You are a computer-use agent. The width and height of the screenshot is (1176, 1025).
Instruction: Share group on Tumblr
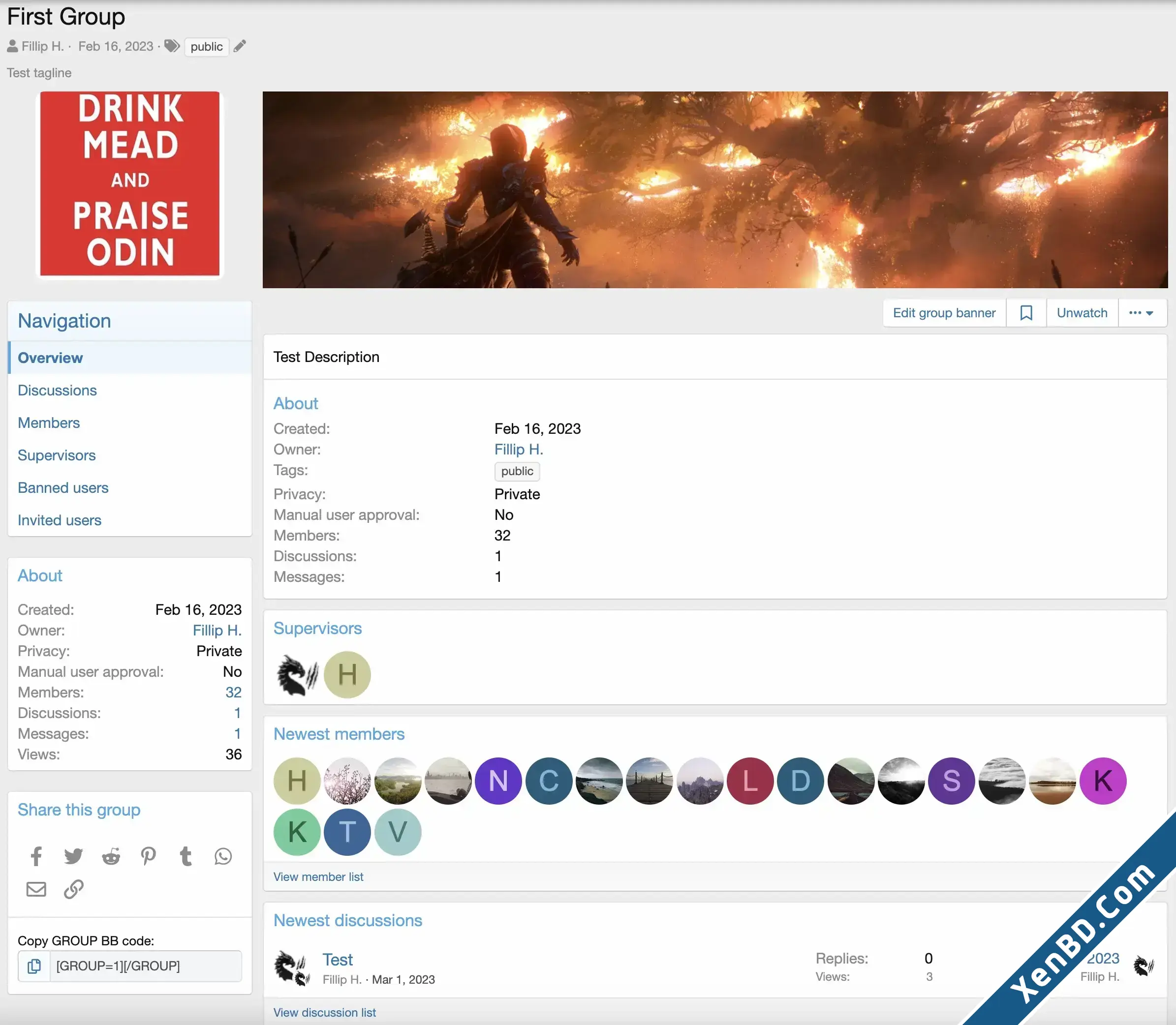click(x=186, y=856)
